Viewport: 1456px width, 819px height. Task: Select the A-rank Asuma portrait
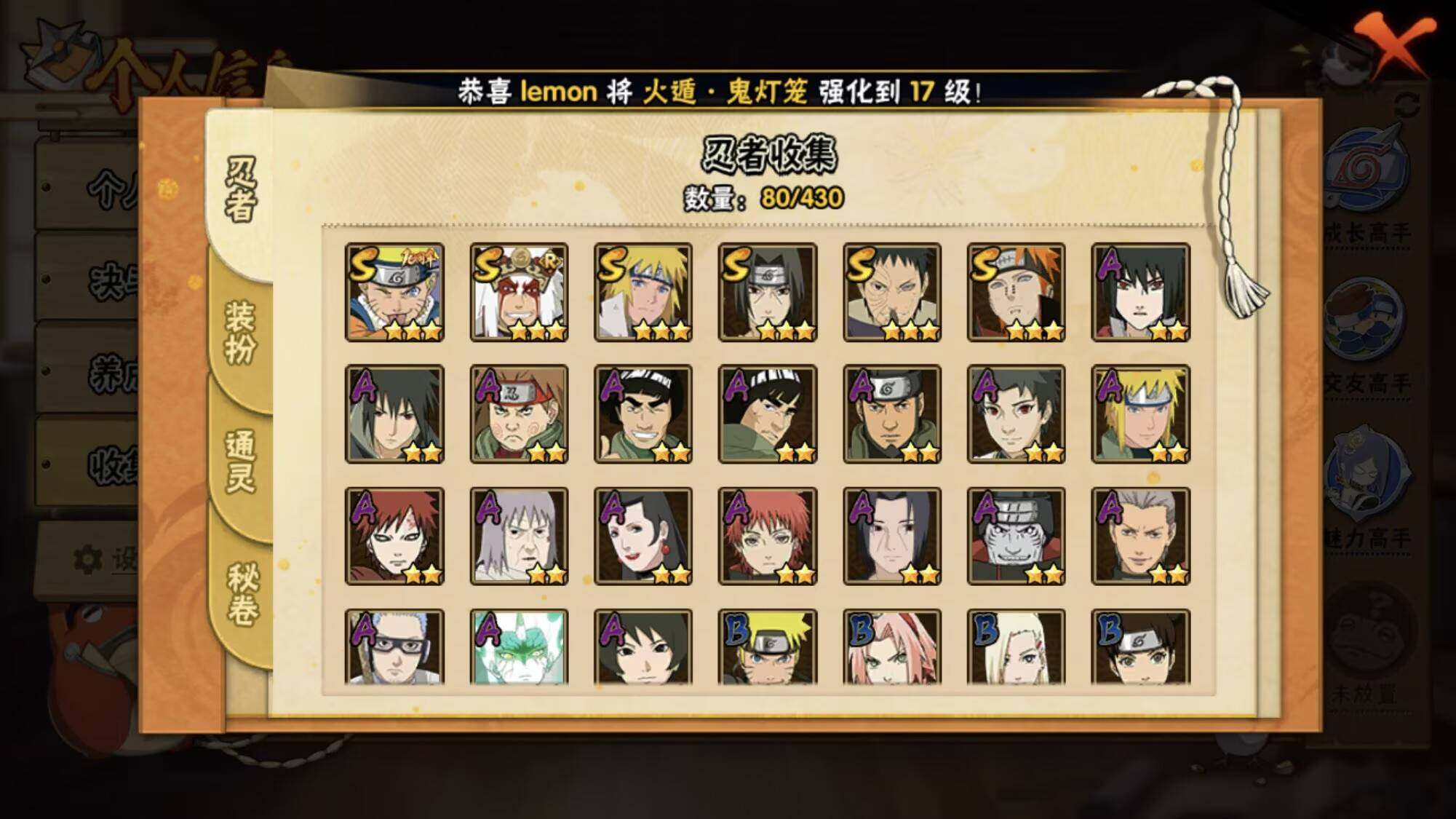892,414
